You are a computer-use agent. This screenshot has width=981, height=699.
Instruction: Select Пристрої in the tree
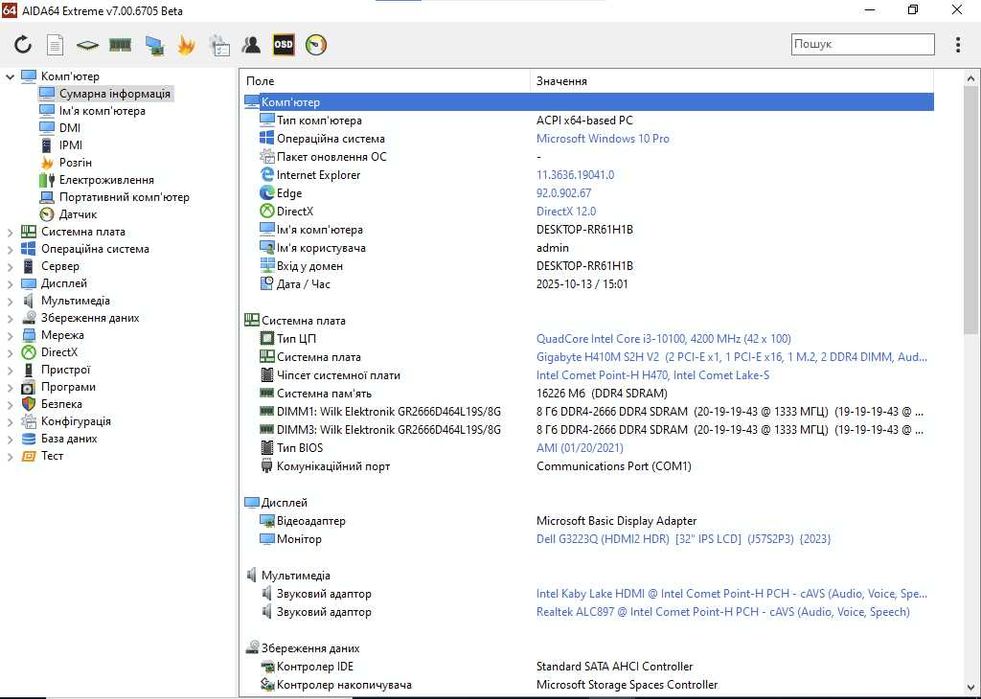[x=66, y=370]
